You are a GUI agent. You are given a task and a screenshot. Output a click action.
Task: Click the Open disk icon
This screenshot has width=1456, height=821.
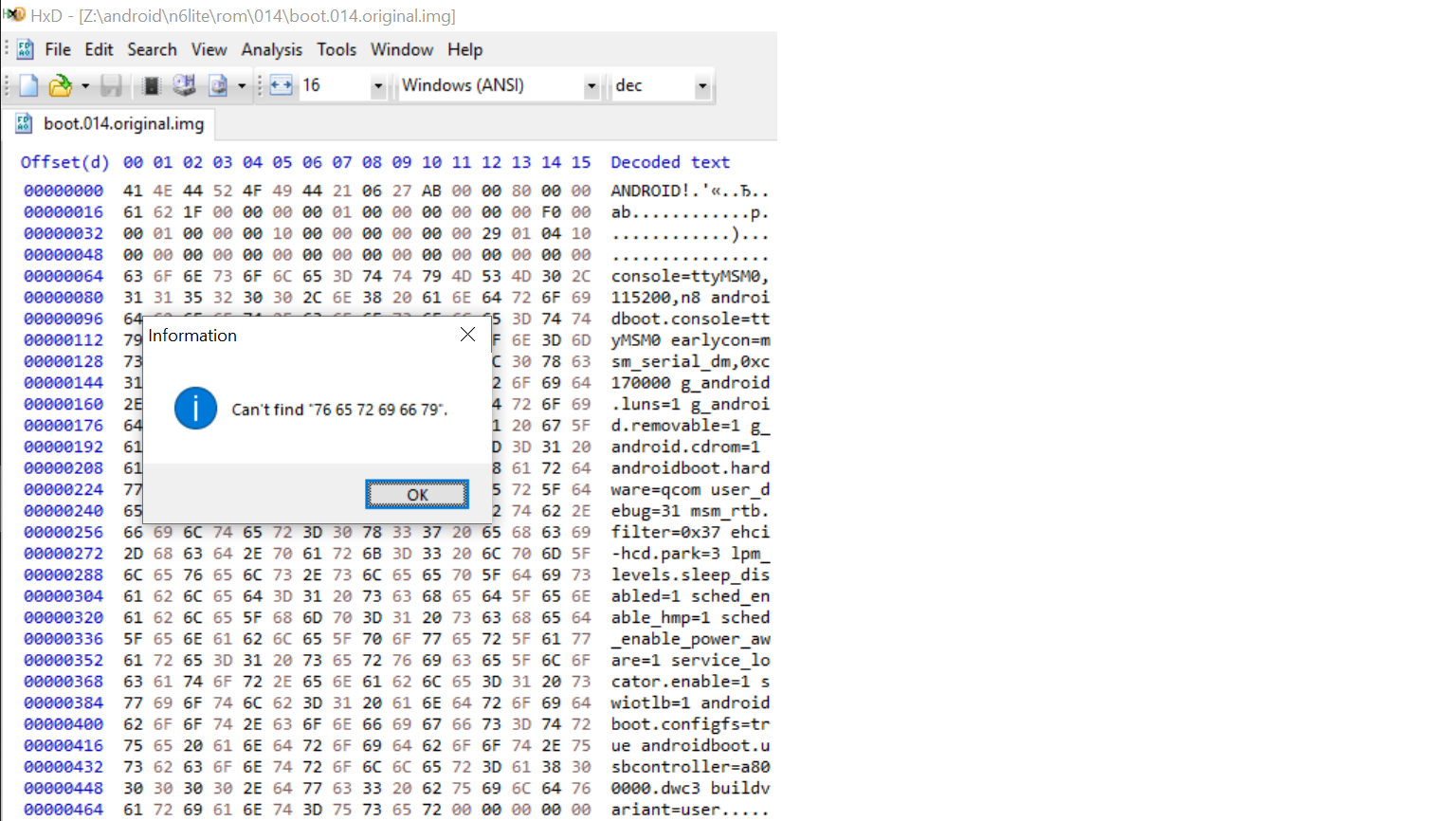(184, 86)
